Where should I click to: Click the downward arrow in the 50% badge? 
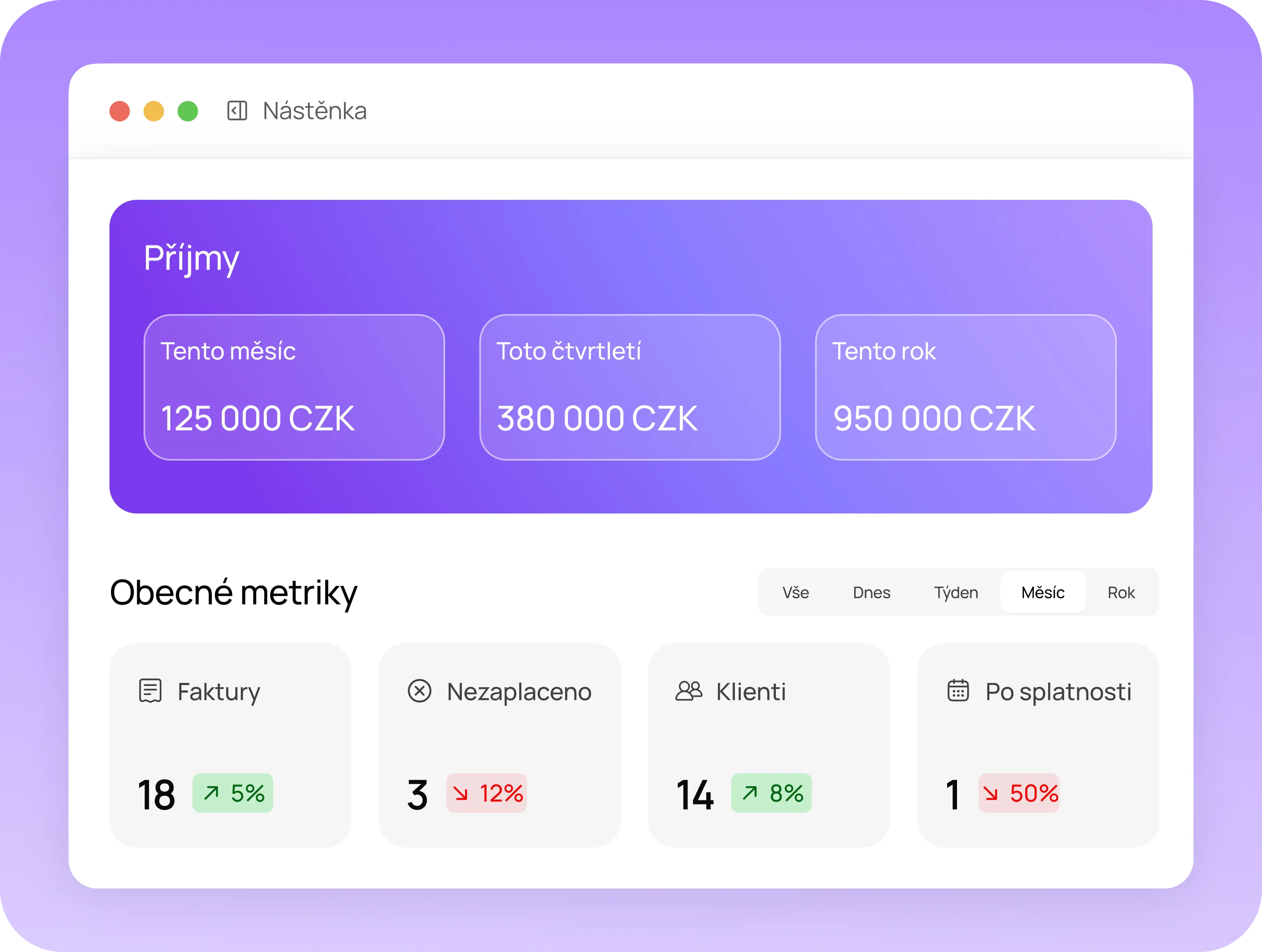click(x=991, y=793)
